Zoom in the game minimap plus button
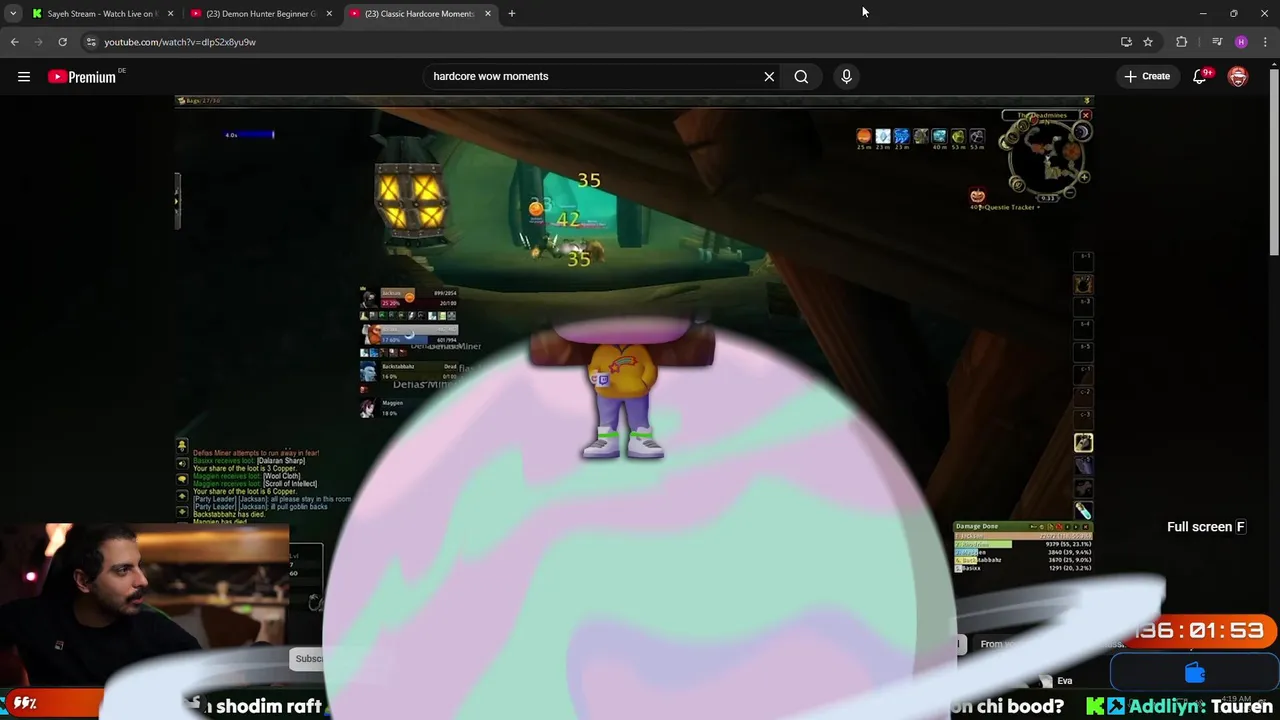 (1084, 177)
